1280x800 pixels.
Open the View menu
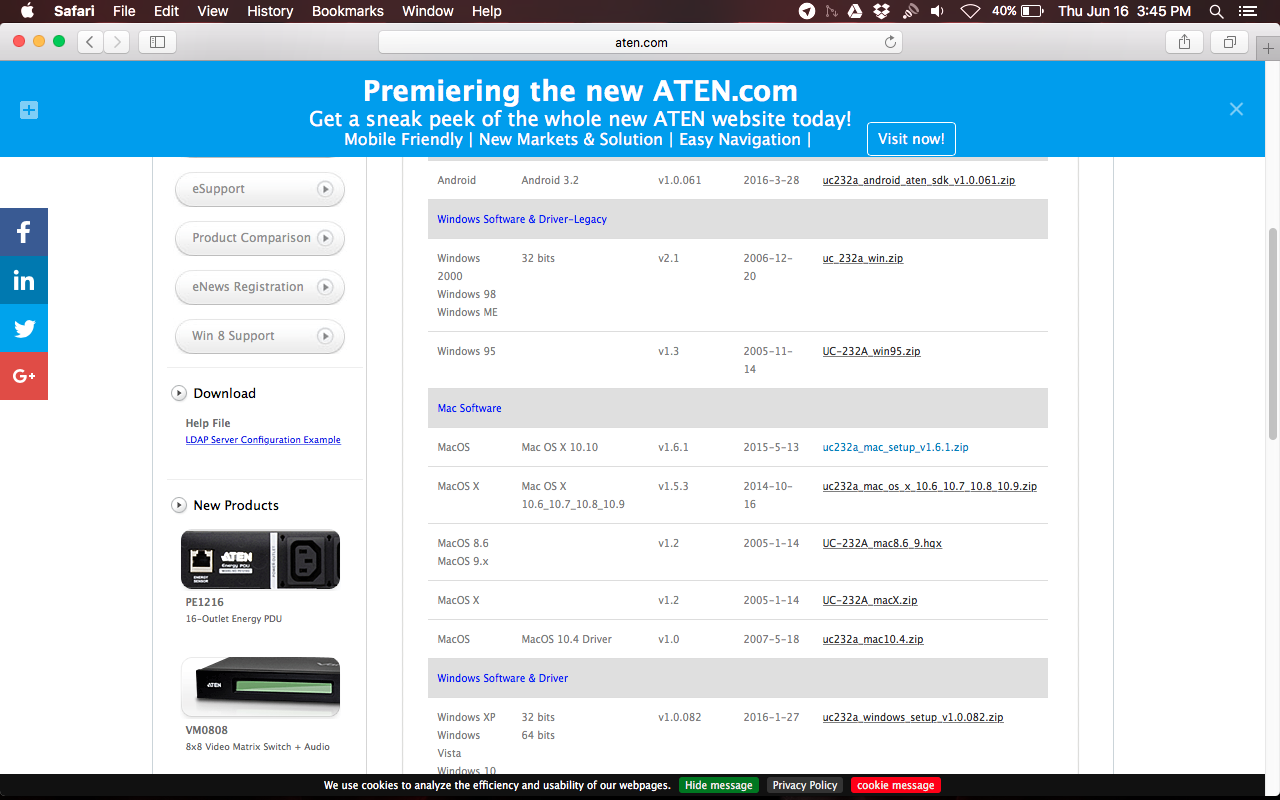coord(213,11)
